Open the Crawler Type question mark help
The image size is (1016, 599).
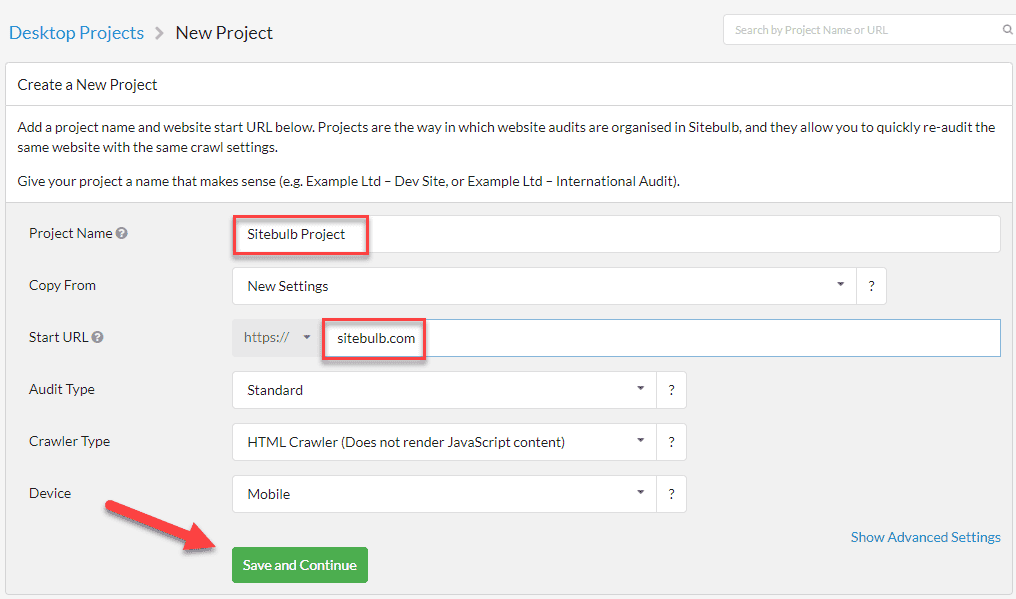point(671,442)
